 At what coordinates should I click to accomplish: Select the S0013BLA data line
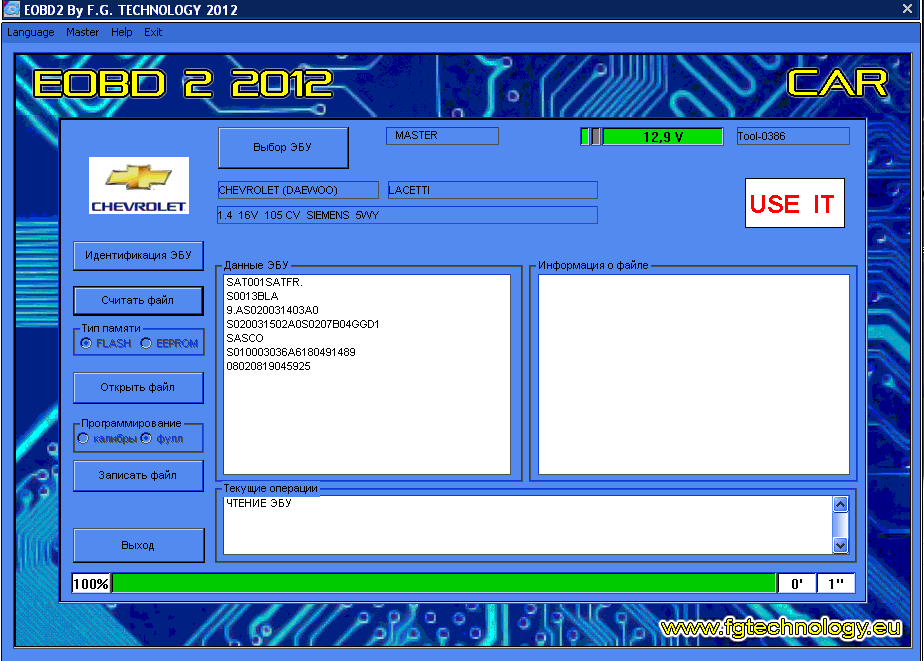coord(252,296)
